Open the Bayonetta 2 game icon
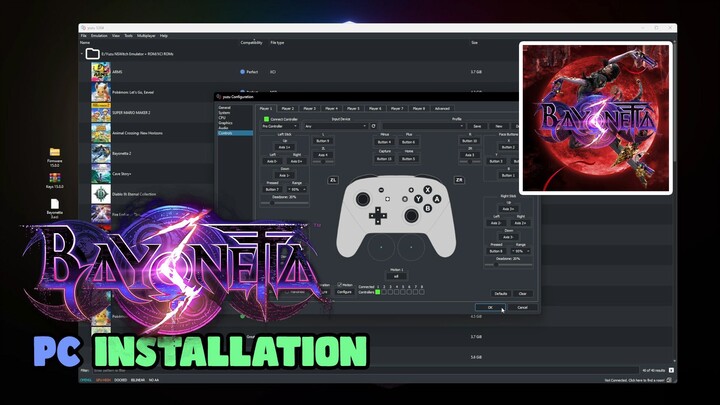The image size is (720, 405). tap(101, 154)
